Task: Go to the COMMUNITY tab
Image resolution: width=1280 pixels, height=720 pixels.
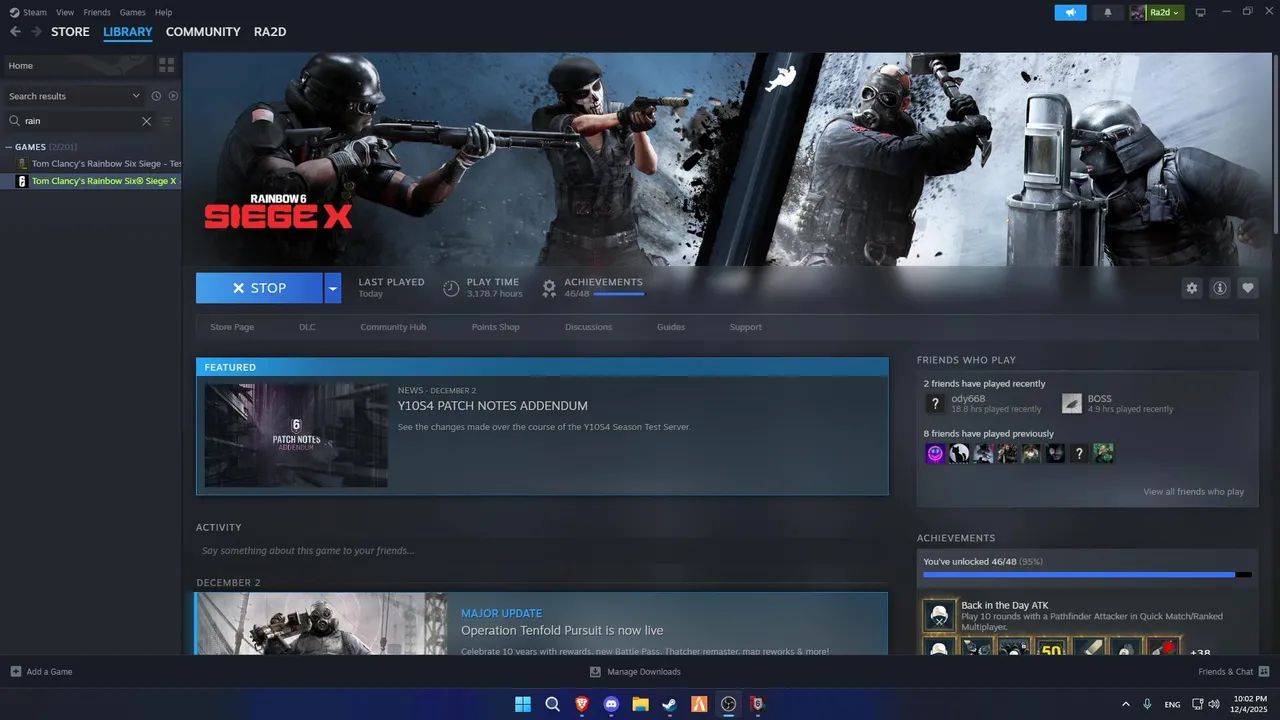Action: tap(203, 32)
